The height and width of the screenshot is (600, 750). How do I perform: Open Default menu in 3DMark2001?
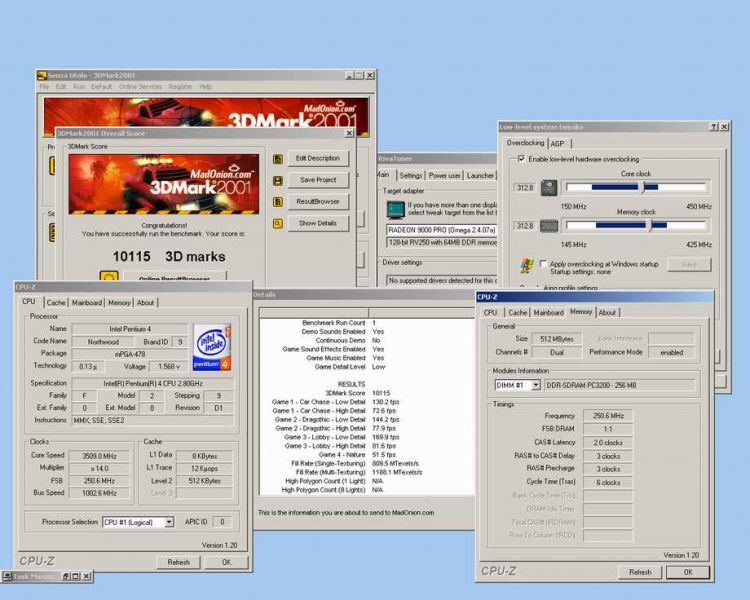pos(101,87)
